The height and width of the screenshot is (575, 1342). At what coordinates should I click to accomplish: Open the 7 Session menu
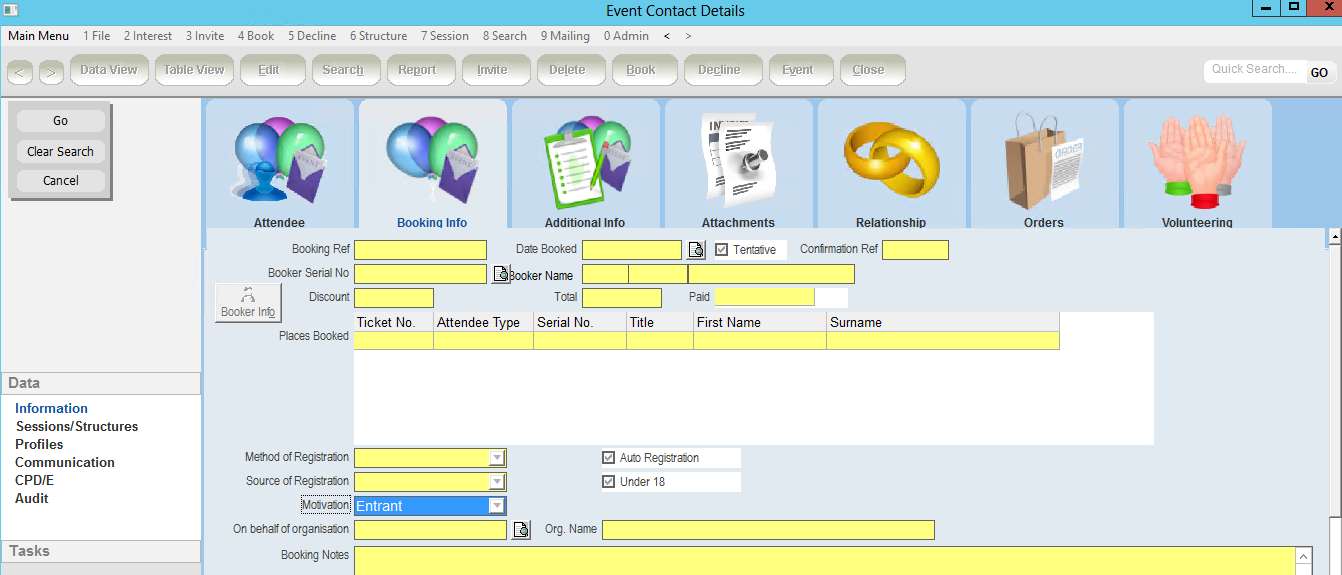coord(444,36)
